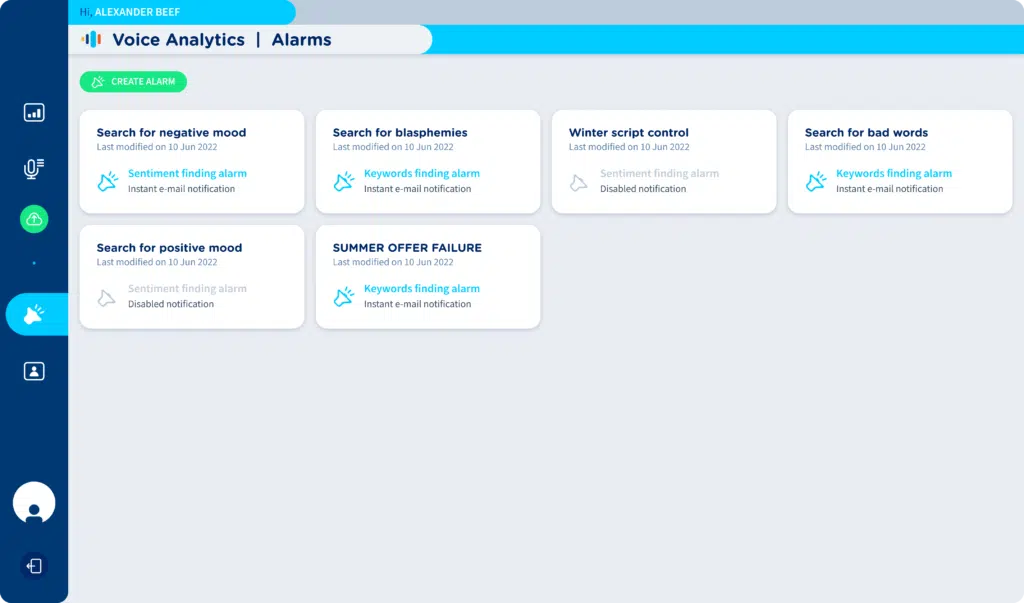The image size is (1024, 603).
Task: Select the Alarms section in the header
Action: 301,39
